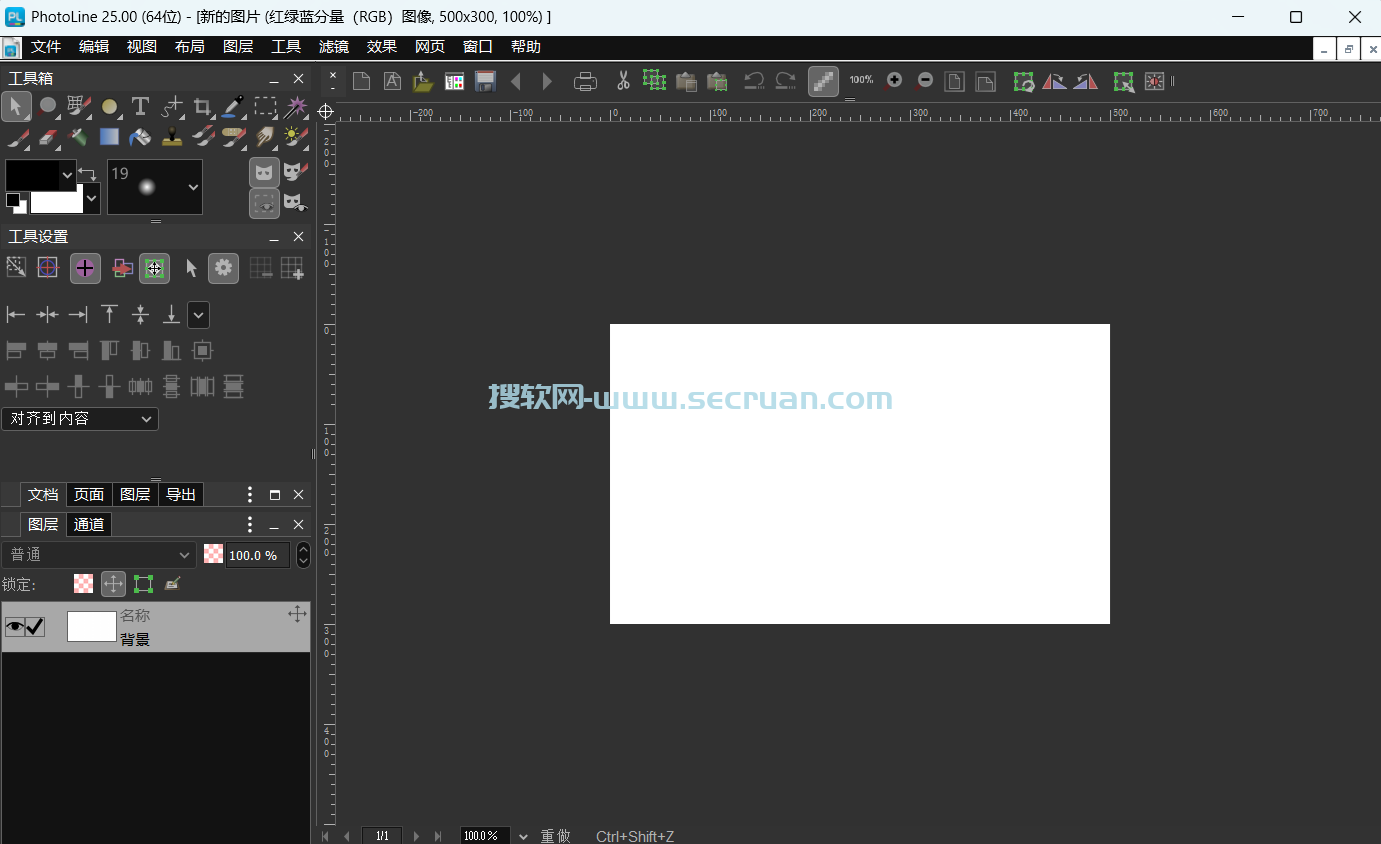Select the arrow Layer tool in toolbox
Screen dimensions: 1381x844
(x=16, y=106)
